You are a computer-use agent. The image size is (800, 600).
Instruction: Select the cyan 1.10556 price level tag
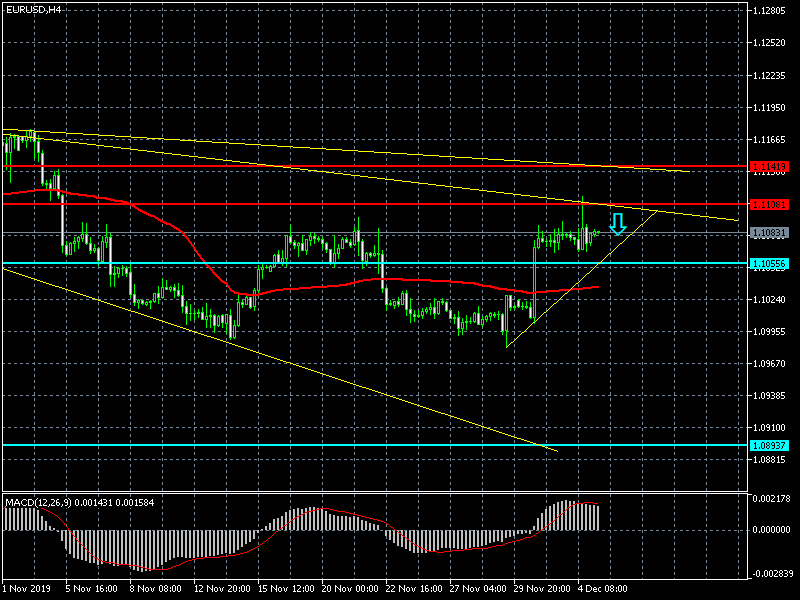(769, 263)
